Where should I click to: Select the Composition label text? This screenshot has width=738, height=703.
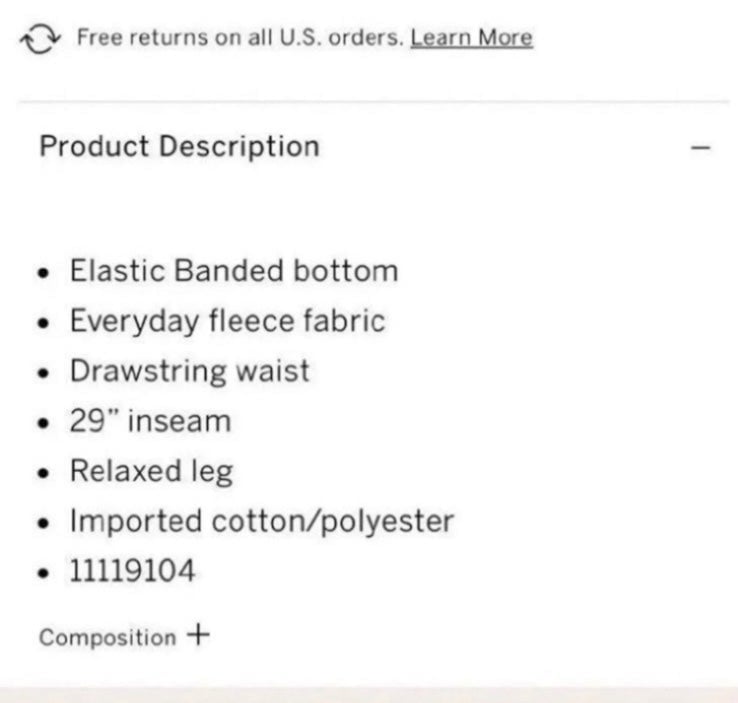click(x=108, y=638)
